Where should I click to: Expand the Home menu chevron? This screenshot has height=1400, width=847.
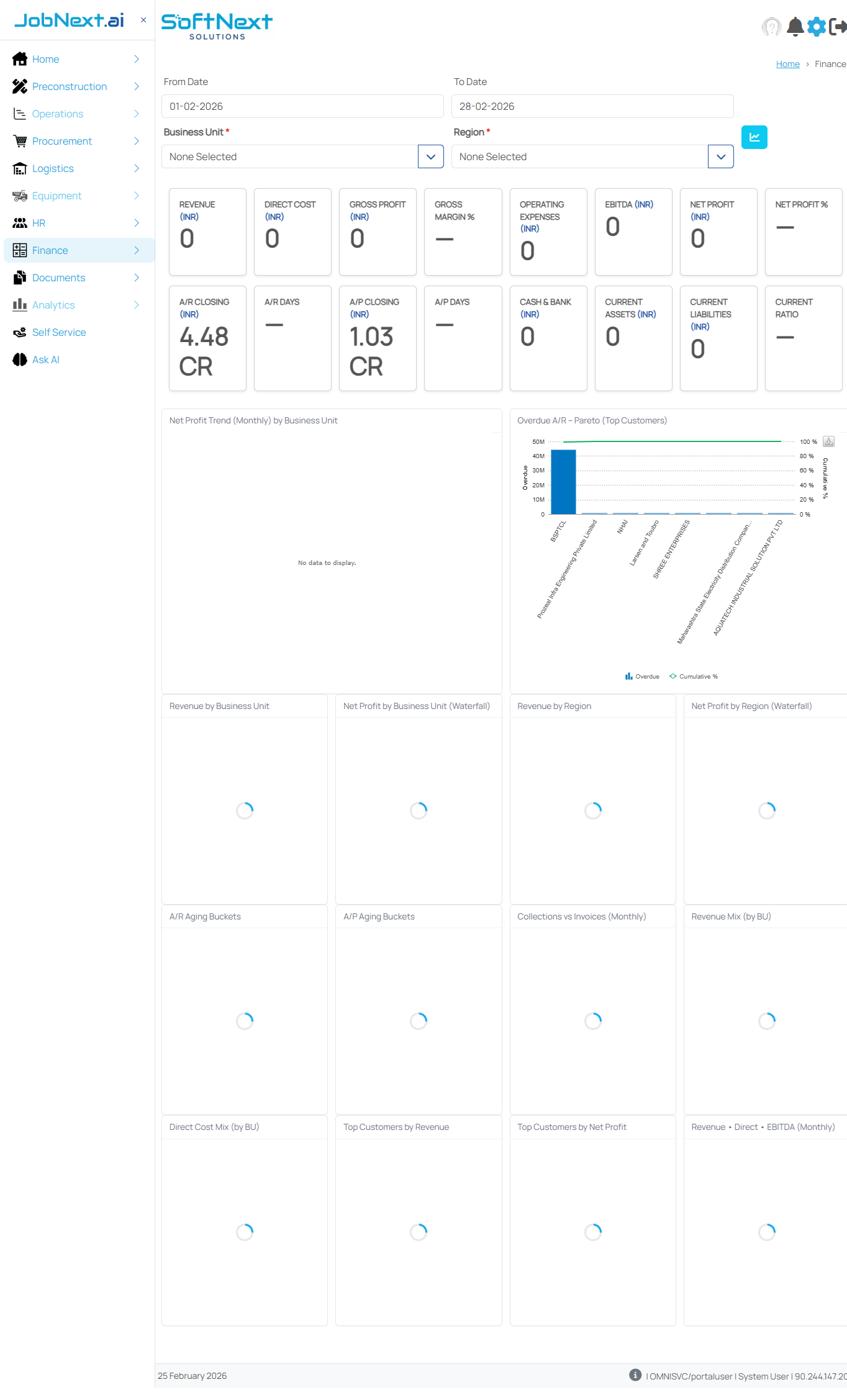137,59
